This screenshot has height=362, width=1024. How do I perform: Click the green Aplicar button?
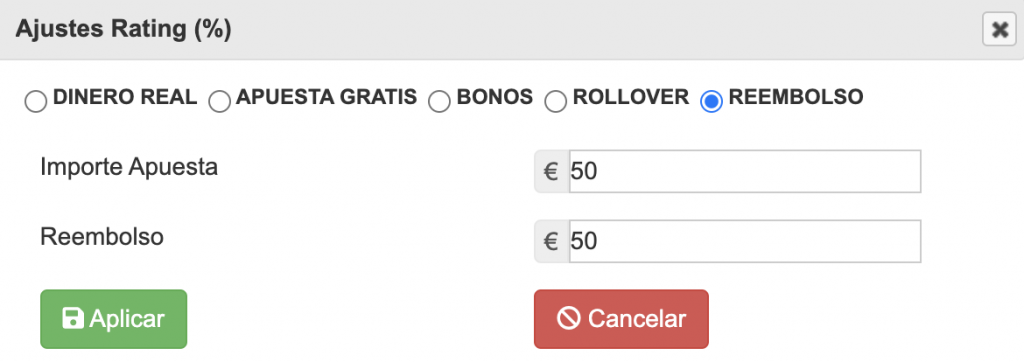114,319
